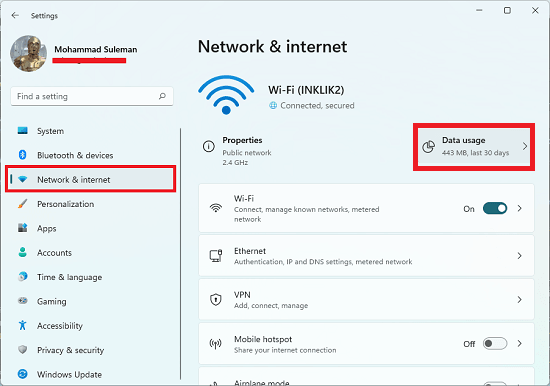This screenshot has height=386, width=550.
Task: Open Mobile hotspot share connection settings
Action: (366, 344)
